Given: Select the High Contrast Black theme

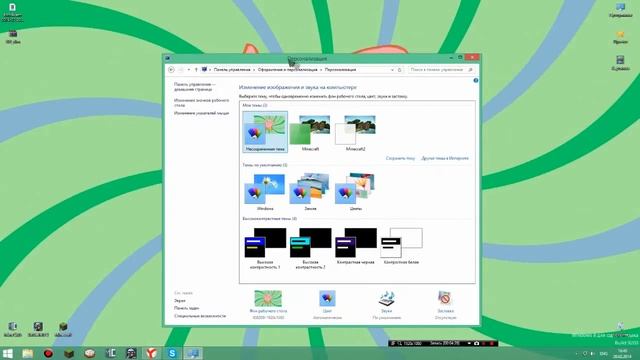Looking at the screenshot, I should coord(356,246).
